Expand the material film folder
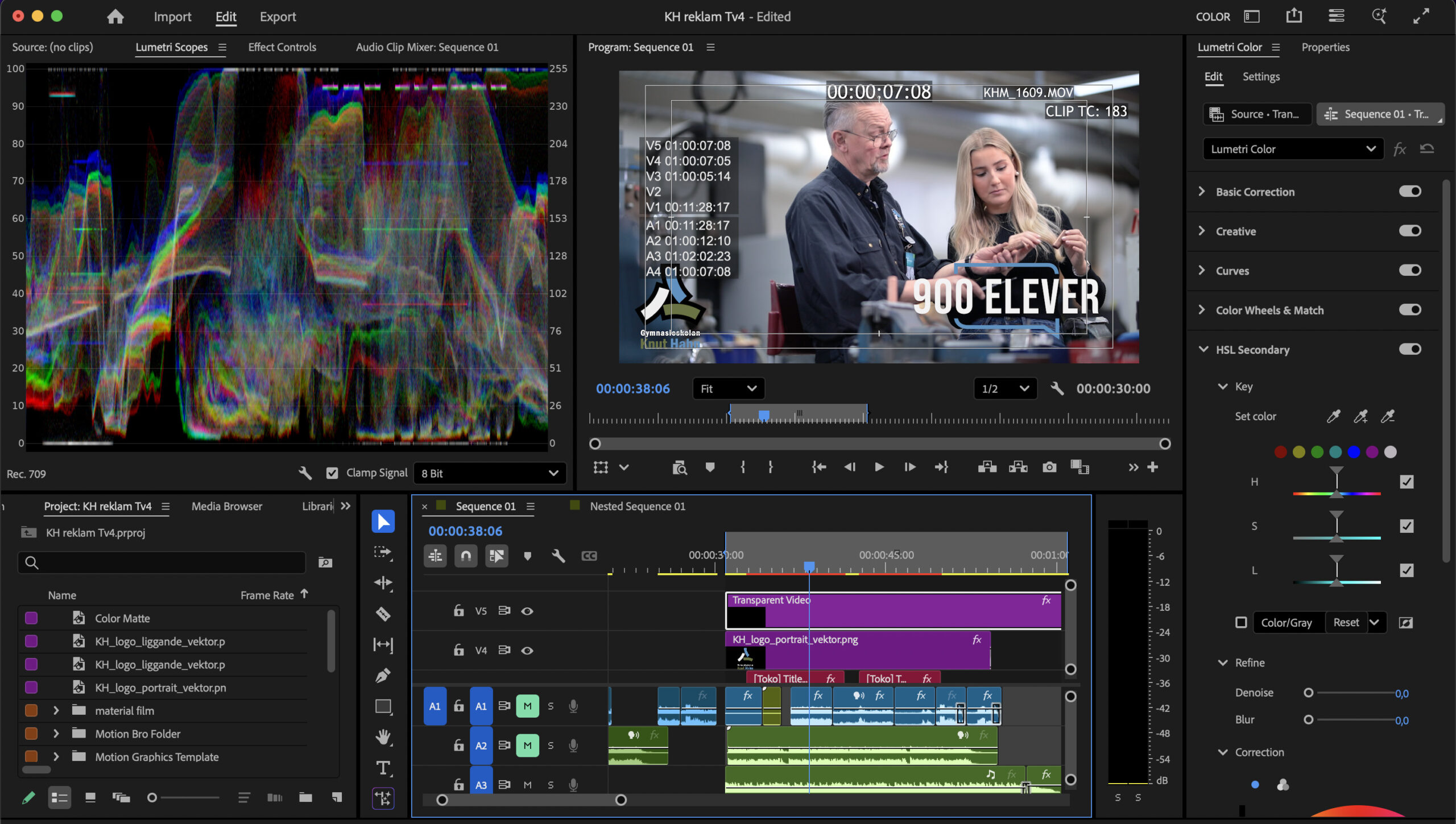This screenshot has width=1456, height=824. point(56,710)
